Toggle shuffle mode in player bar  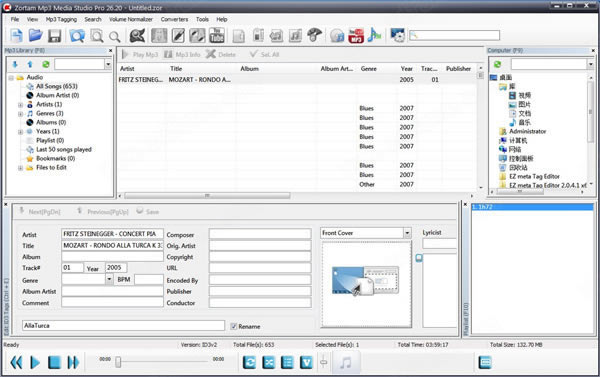click(268, 362)
